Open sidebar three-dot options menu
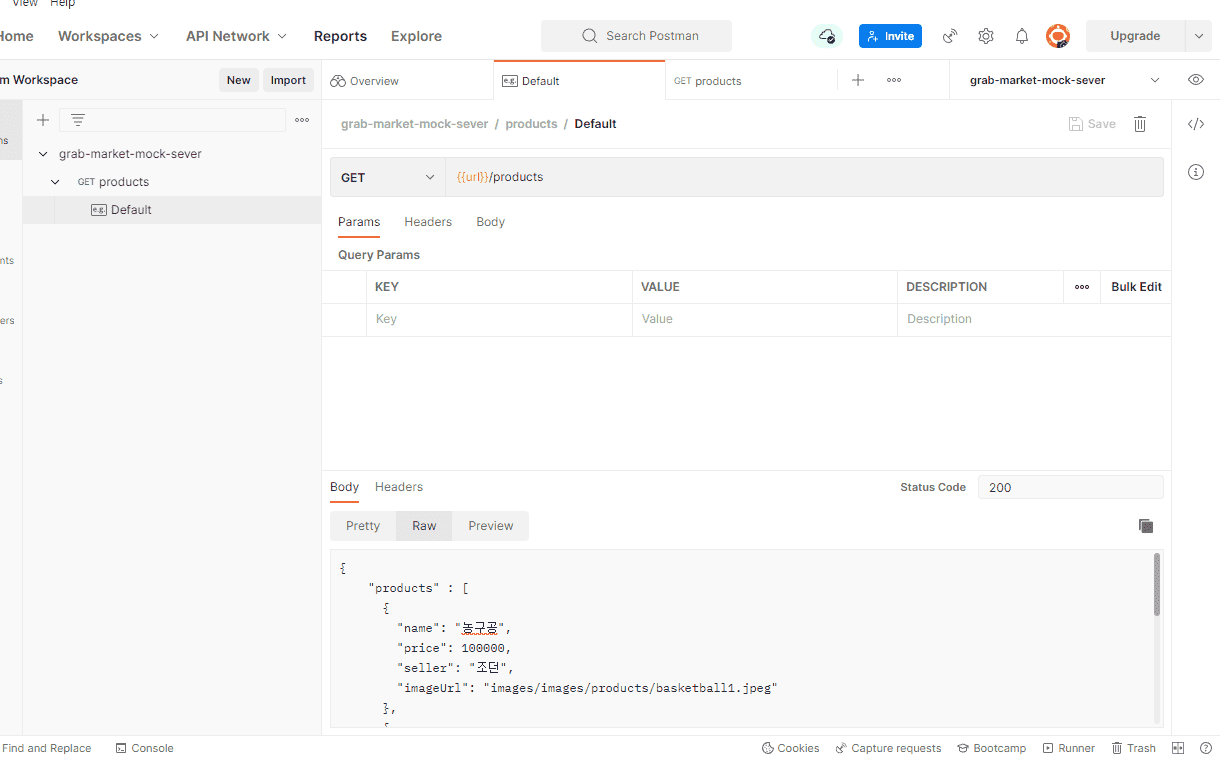Screen dimensions: 1220x759 (302, 120)
